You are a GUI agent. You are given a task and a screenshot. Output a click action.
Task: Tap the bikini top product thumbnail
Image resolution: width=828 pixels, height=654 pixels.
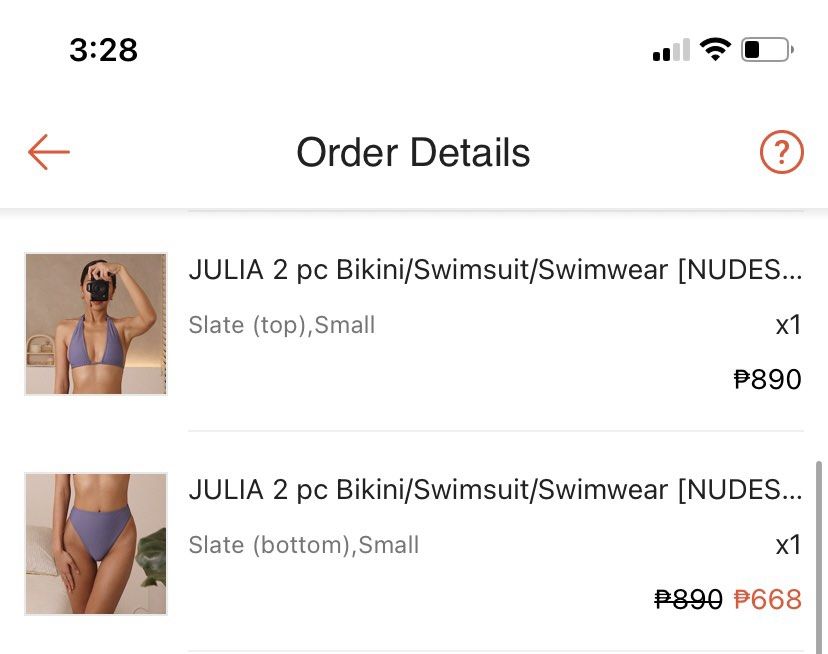[95, 323]
